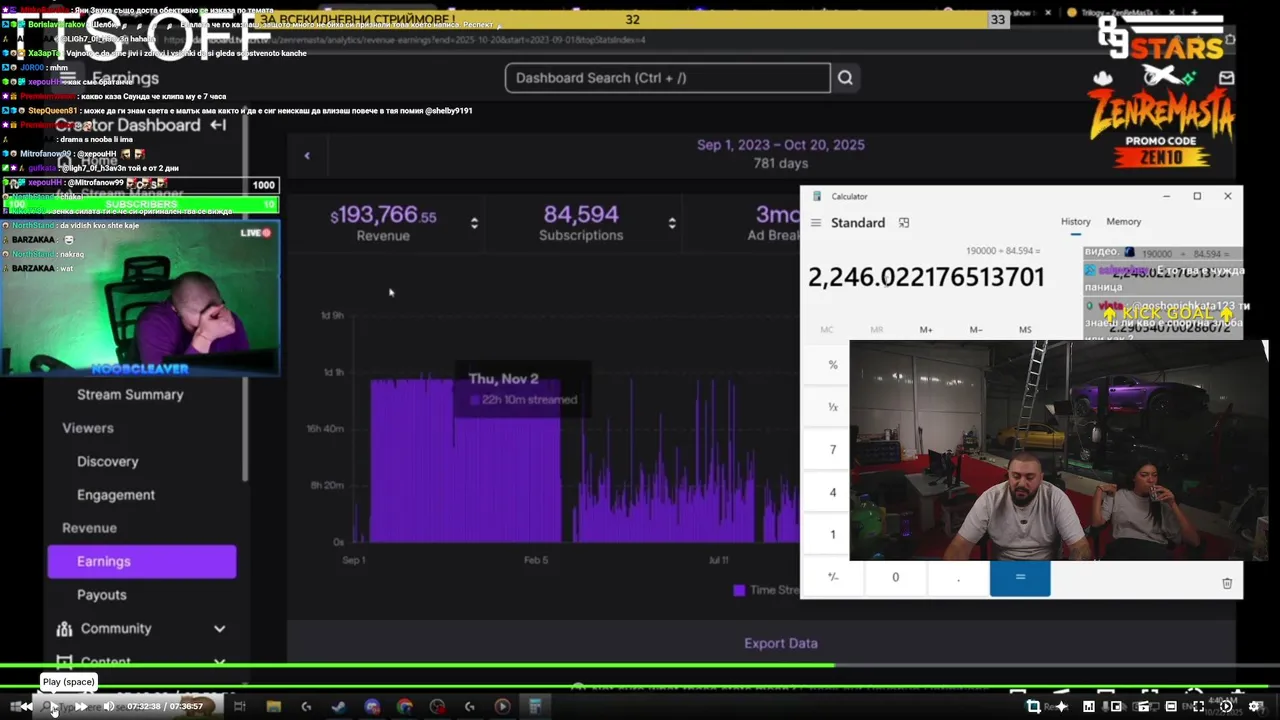
Task: Click the dashboard search magnifier icon
Action: [x=845, y=78]
